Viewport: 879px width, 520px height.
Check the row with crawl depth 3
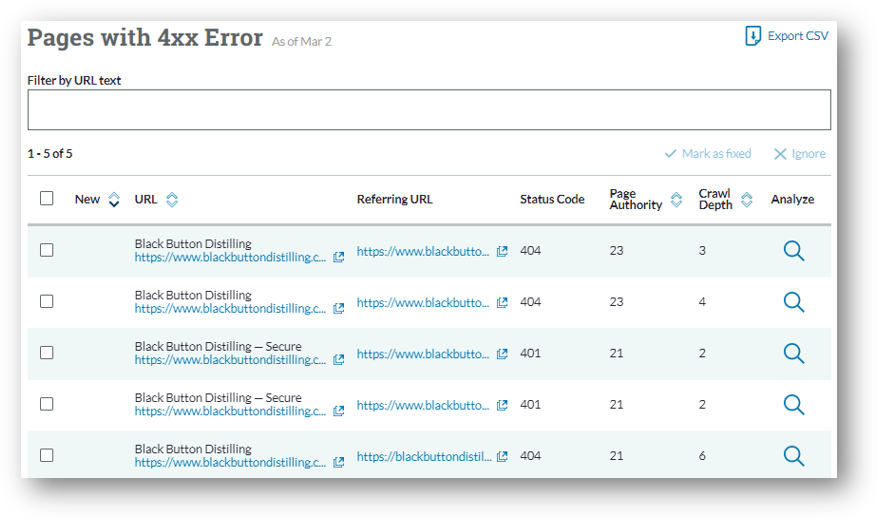[47, 250]
